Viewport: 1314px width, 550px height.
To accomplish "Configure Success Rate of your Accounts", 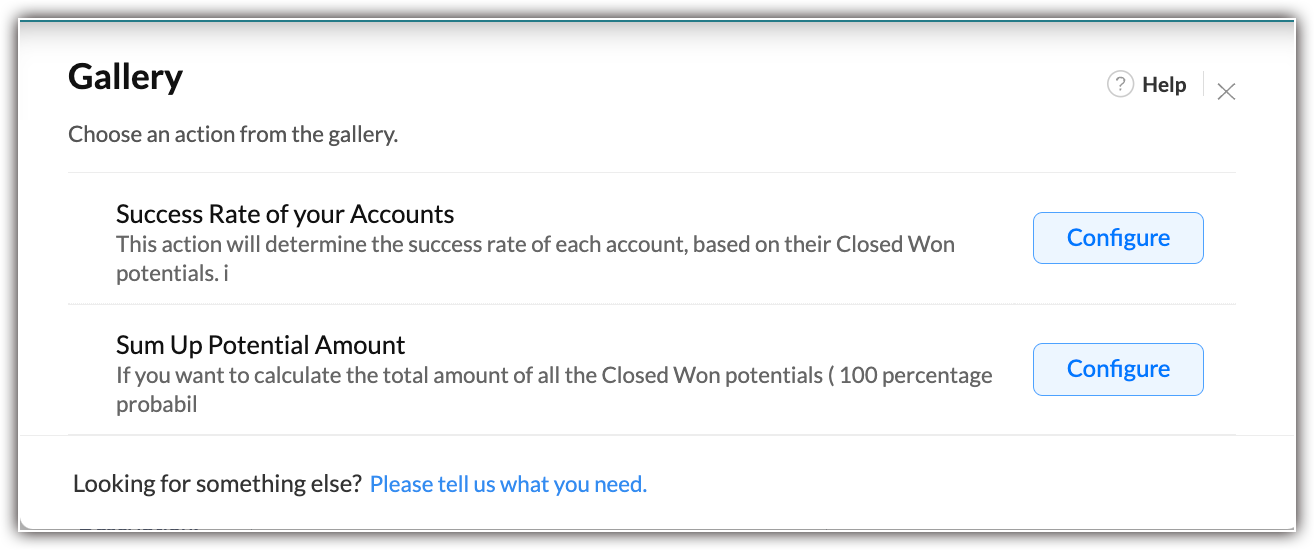I will (x=1117, y=238).
